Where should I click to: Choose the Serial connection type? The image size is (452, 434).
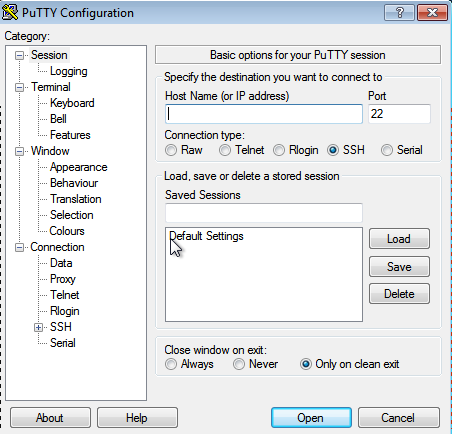click(387, 150)
